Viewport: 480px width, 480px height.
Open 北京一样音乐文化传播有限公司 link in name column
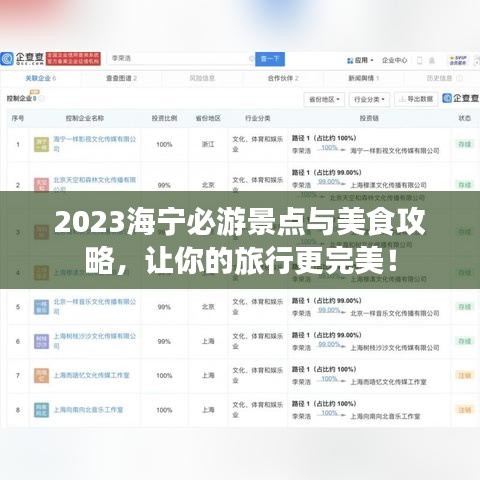click(95, 307)
